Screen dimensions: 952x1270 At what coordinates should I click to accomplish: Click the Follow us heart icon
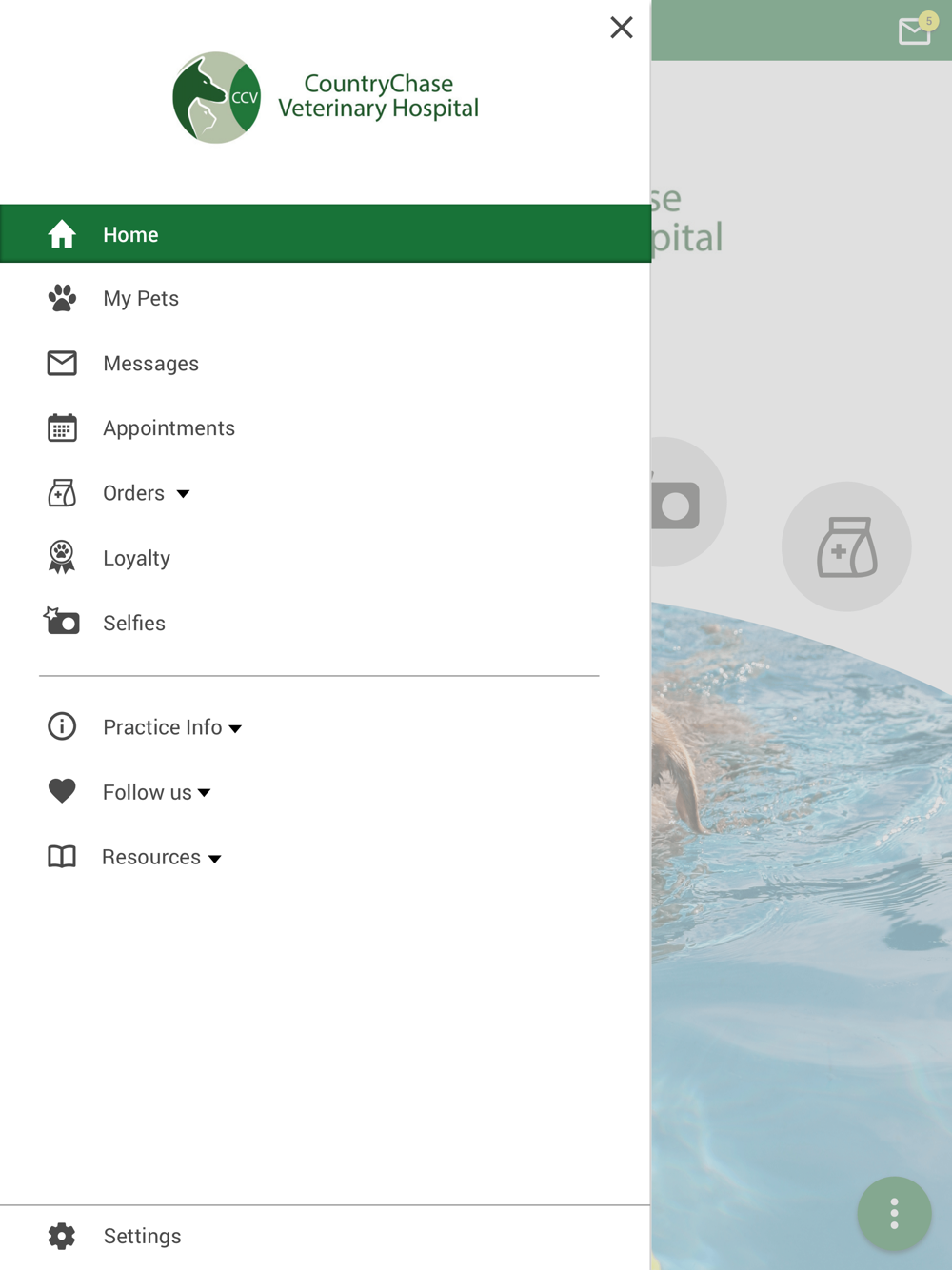click(62, 791)
